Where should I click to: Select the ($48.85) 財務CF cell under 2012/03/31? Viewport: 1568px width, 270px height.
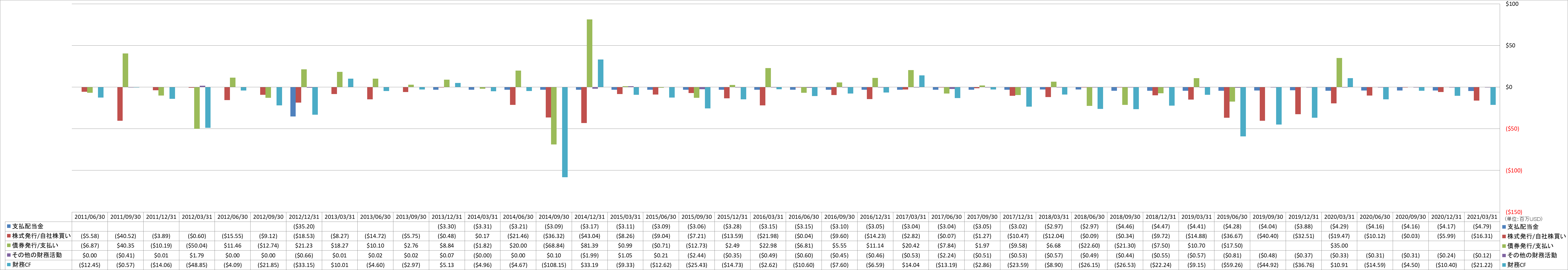pyautogui.click(x=197, y=265)
